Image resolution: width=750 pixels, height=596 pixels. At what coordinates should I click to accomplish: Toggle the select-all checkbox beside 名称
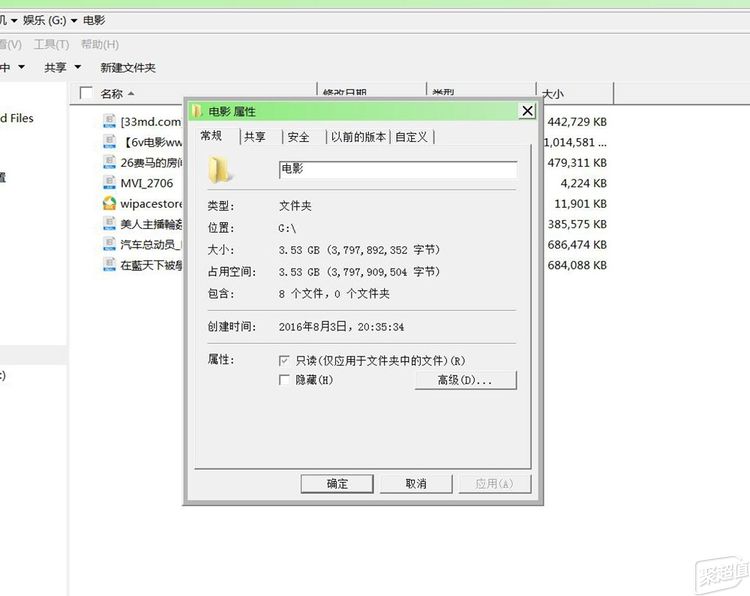[86, 93]
